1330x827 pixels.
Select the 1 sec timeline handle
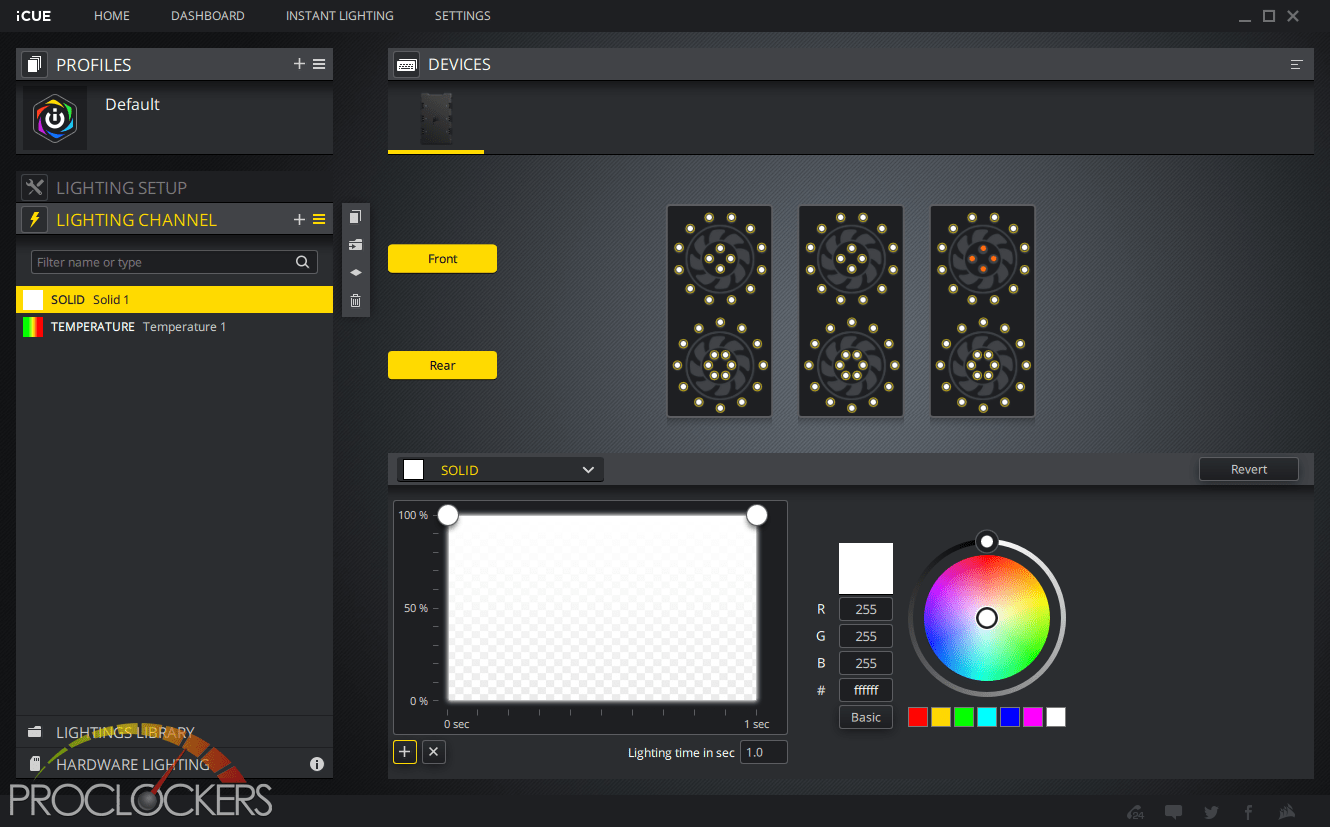pyautogui.click(x=757, y=515)
